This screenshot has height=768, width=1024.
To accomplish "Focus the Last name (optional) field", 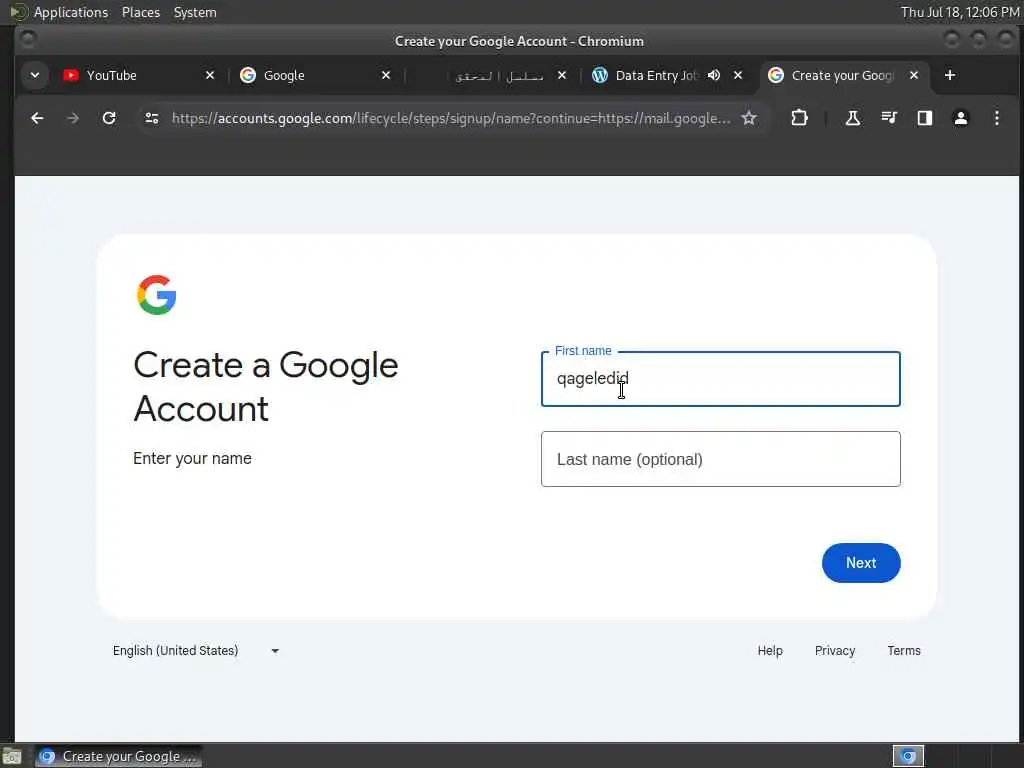I will [x=720, y=459].
